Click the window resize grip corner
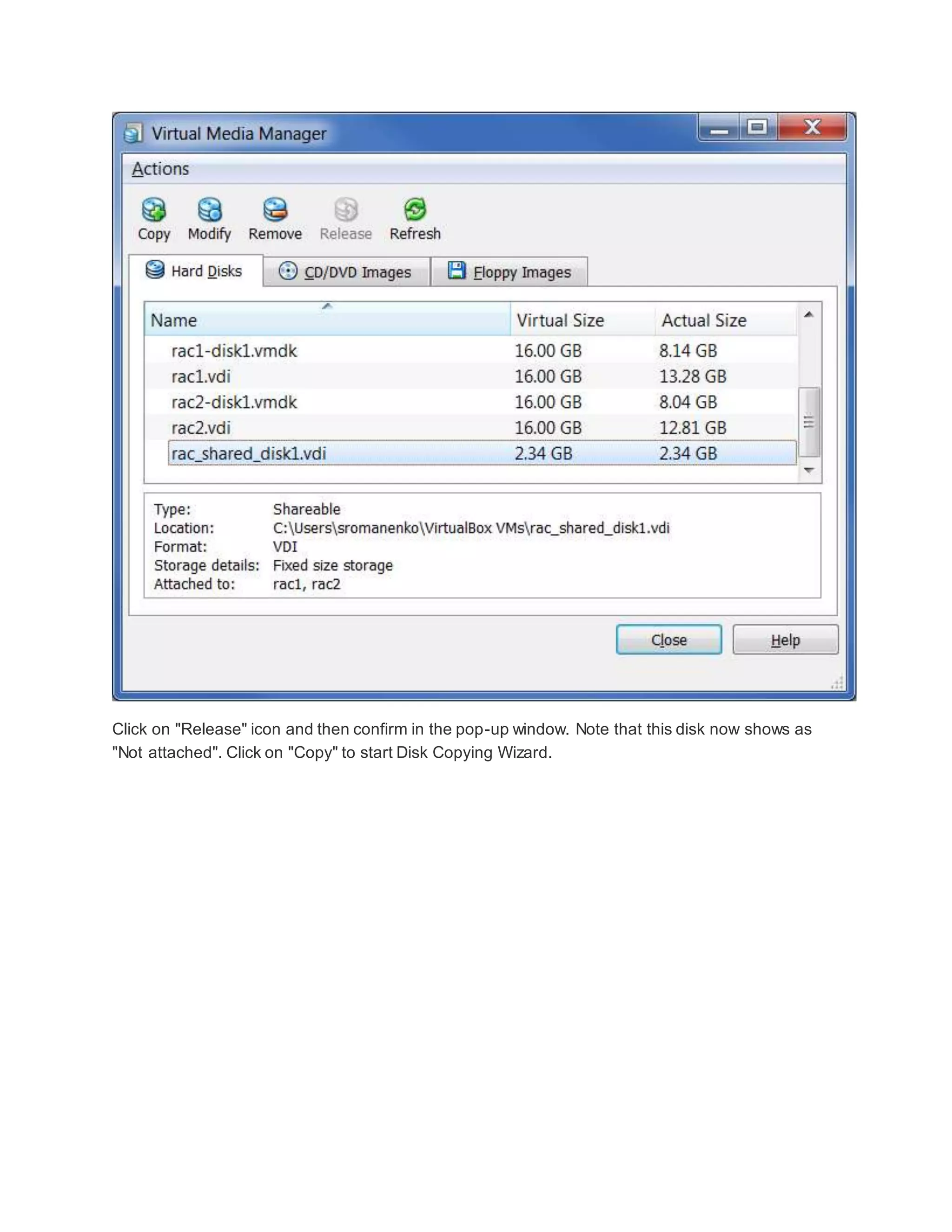This screenshot has height=1232, width=952. click(x=837, y=683)
